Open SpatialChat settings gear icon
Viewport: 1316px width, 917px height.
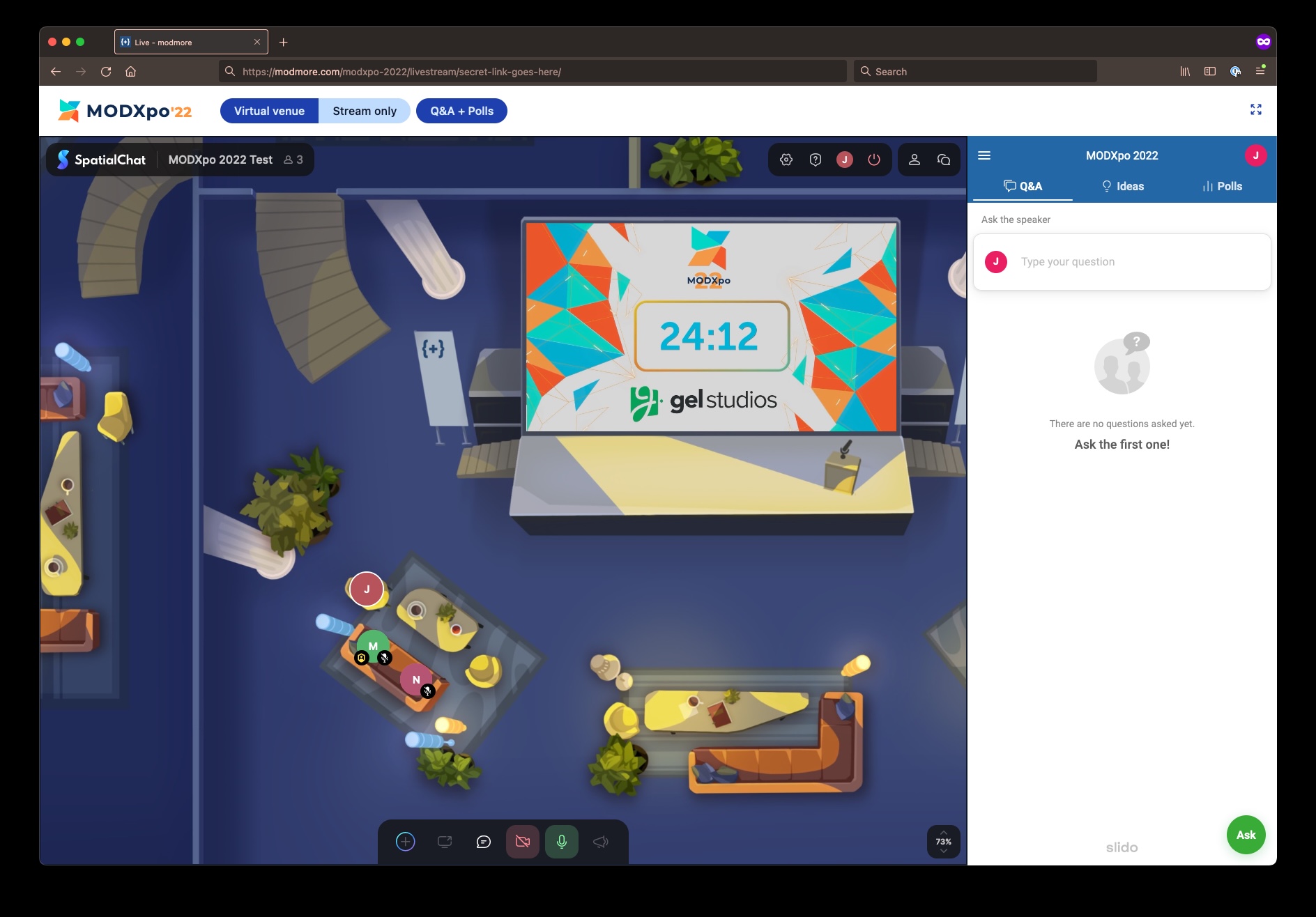(x=786, y=160)
